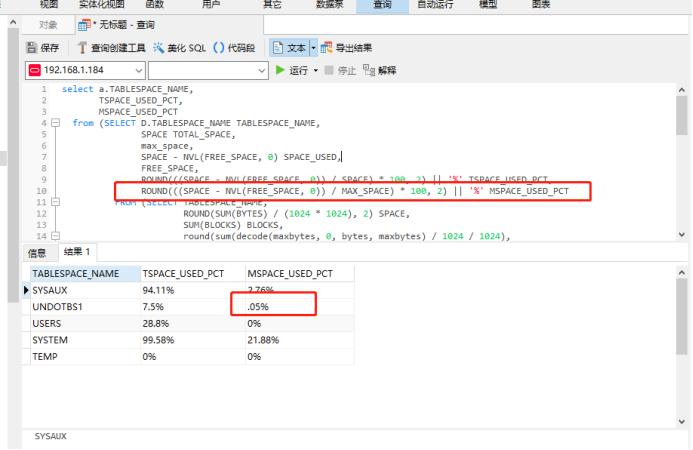This screenshot has height=450, width=693.
Task: Click Beautify SQL (美化 SQL)
Action: point(179,48)
